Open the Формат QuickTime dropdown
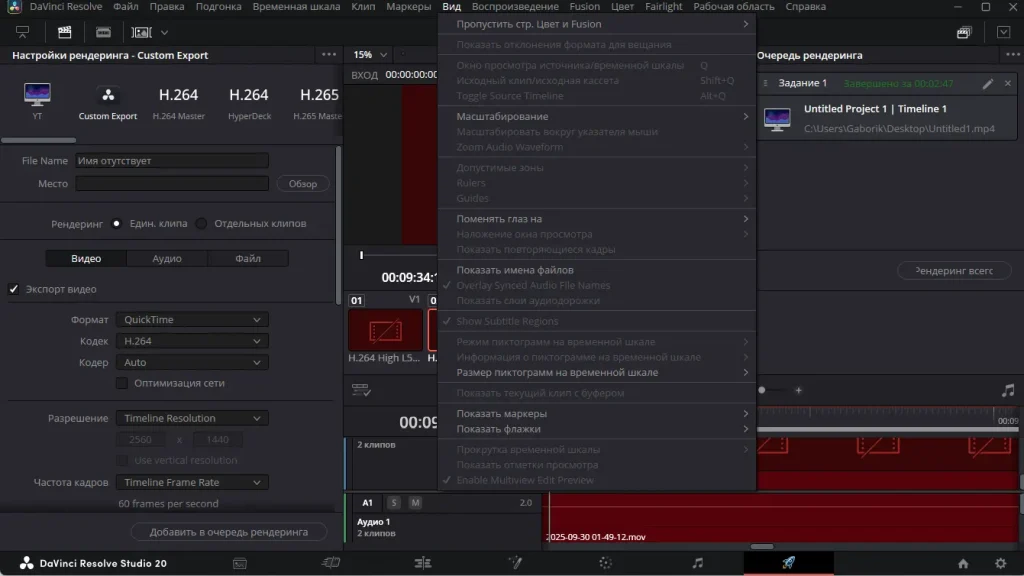Image resolution: width=1024 pixels, height=576 pixels. pyautogui.click(x=192, y=320)
